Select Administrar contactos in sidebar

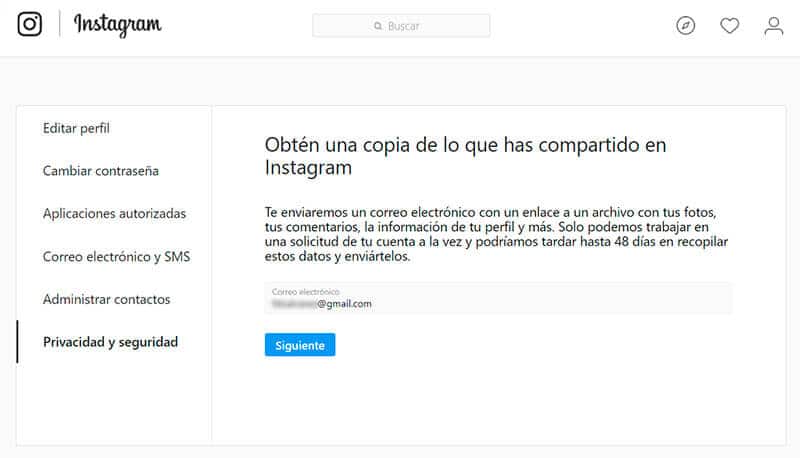[106, 300]
